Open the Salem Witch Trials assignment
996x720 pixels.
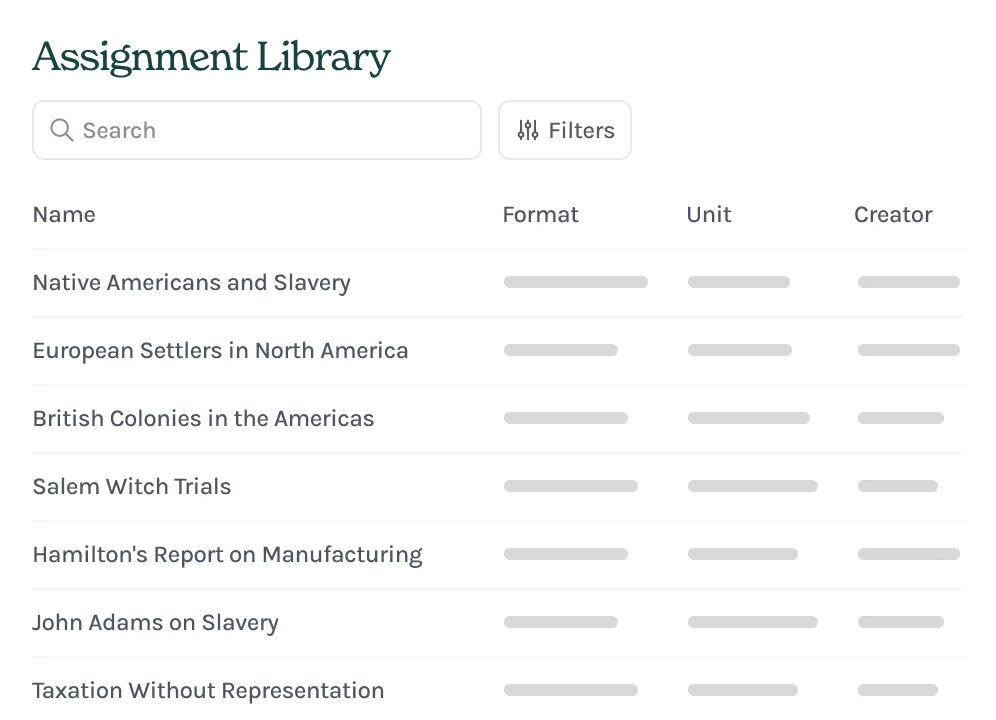tap(132, 486)
